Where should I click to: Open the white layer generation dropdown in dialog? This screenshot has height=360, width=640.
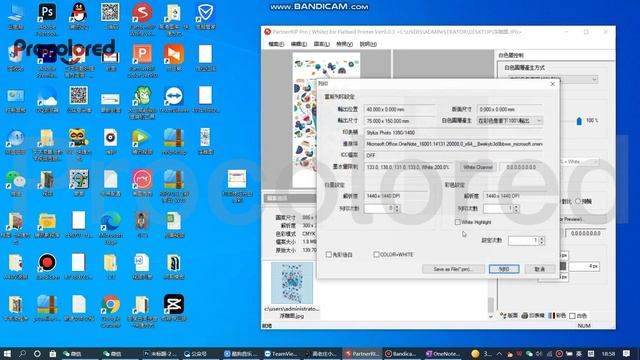click(x=510, y=121)
